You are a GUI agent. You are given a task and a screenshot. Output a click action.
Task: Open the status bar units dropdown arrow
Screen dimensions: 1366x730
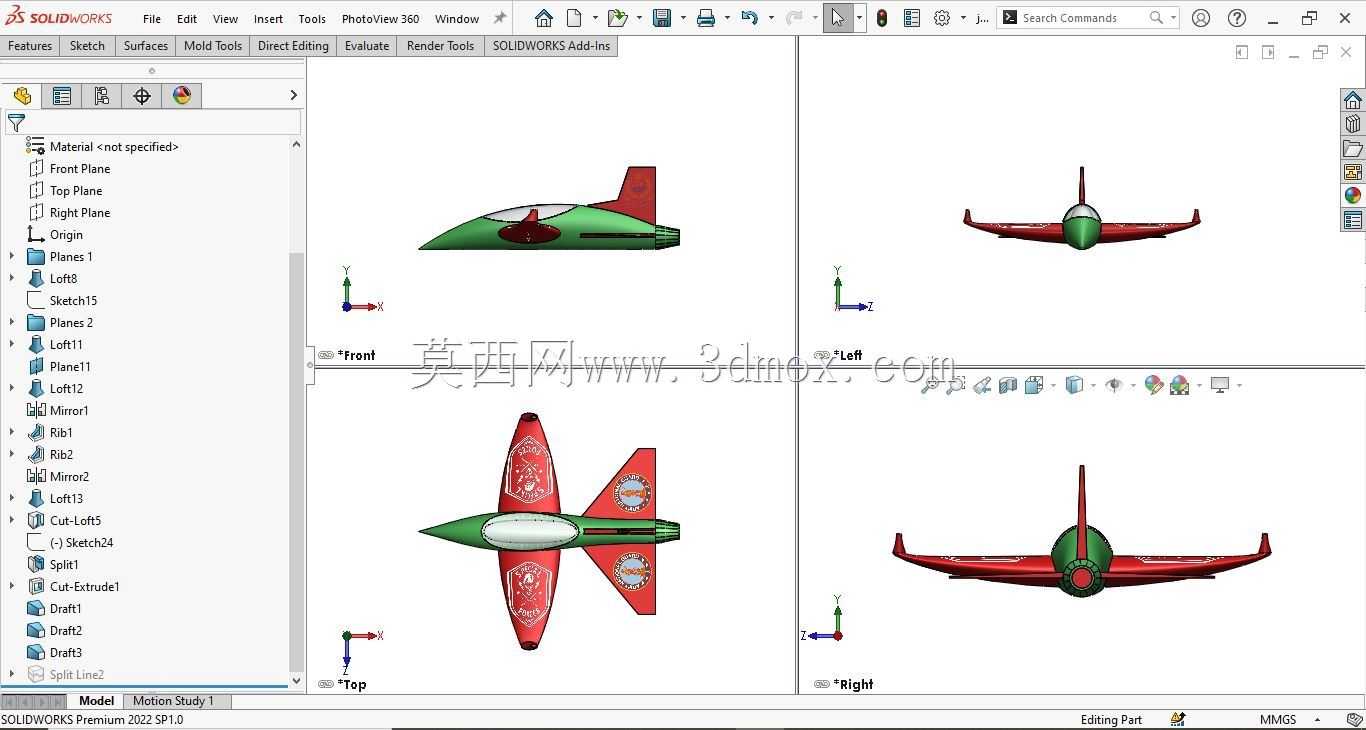point(1317,720)
